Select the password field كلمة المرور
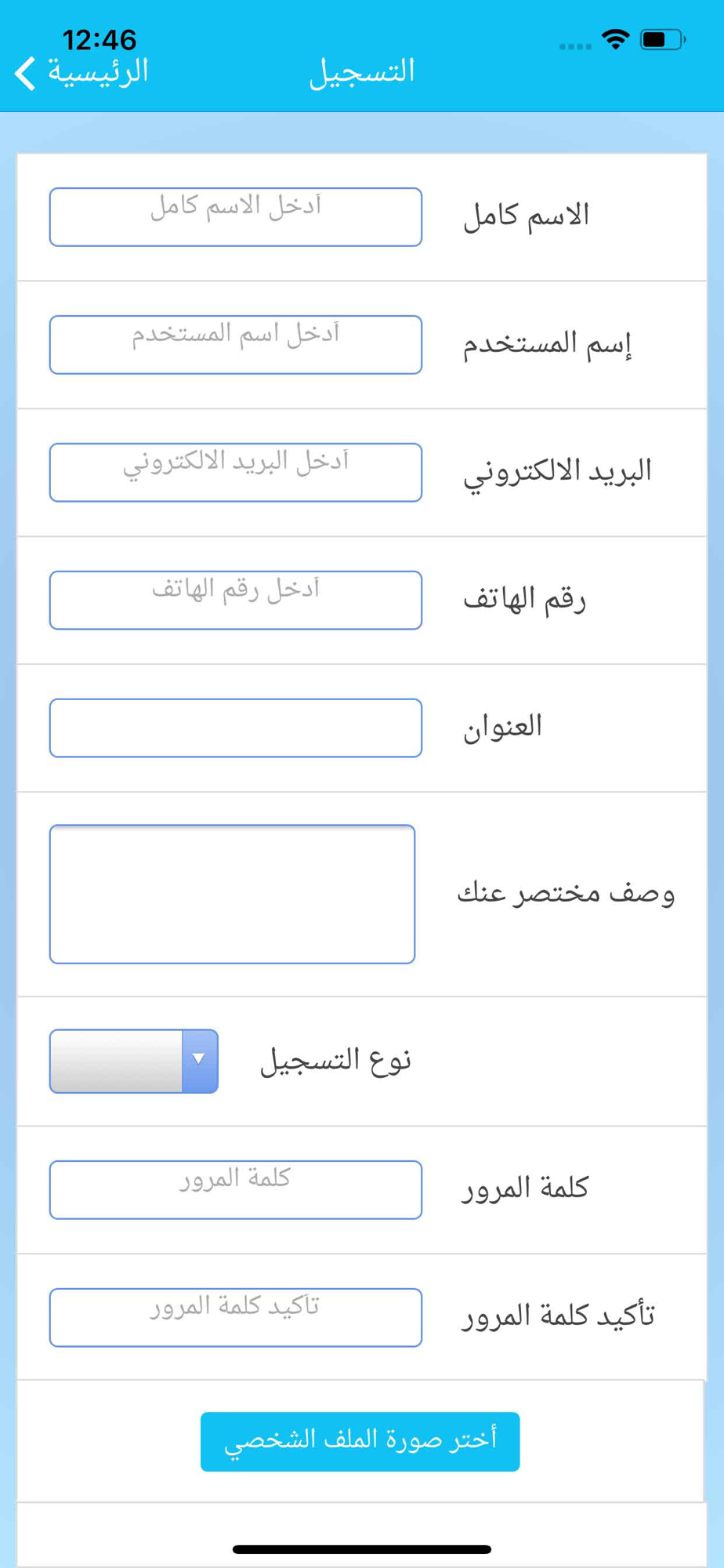Screen dimensions: 724x1568 236,1190
